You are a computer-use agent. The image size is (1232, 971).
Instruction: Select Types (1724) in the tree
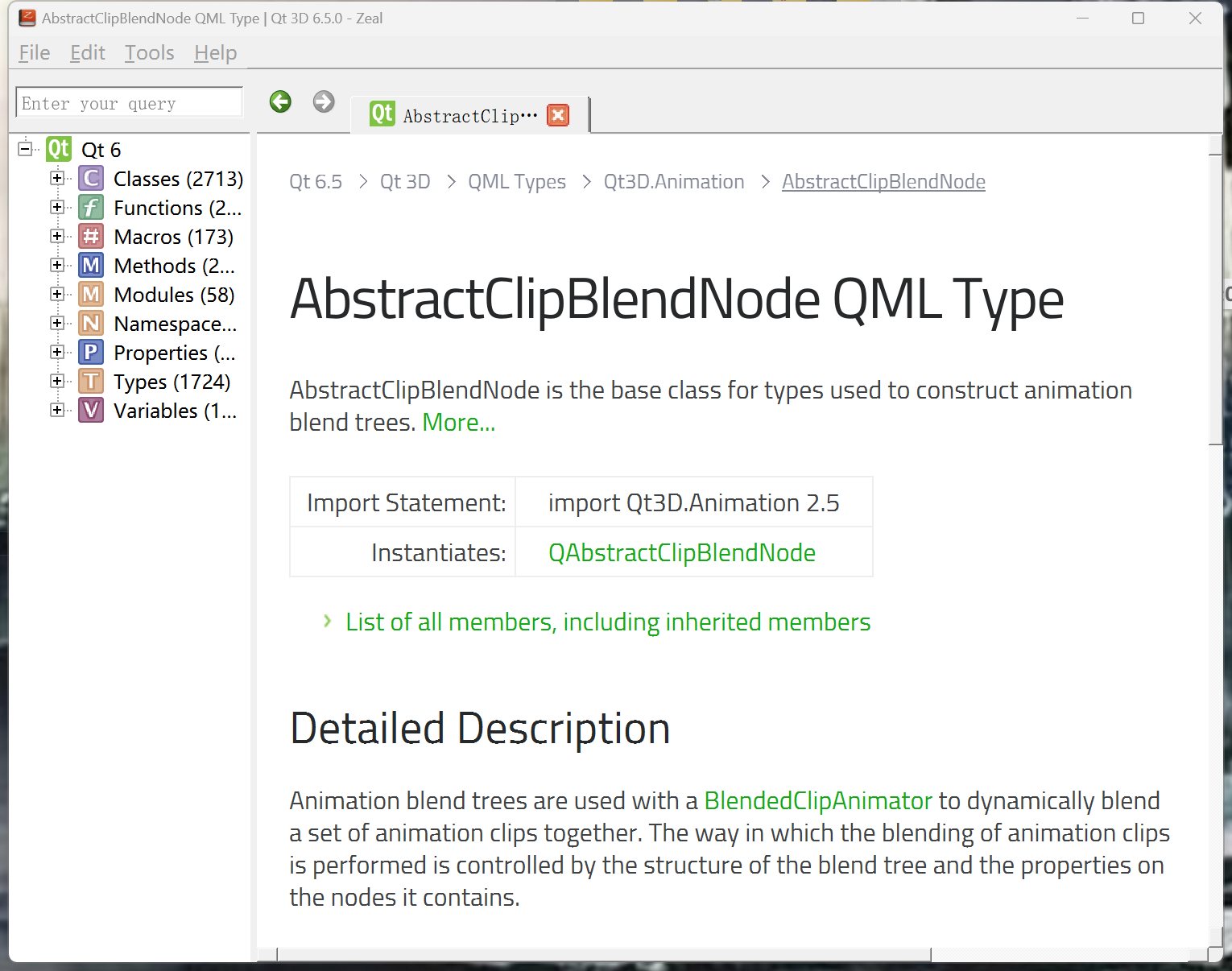tap(172, 382)
